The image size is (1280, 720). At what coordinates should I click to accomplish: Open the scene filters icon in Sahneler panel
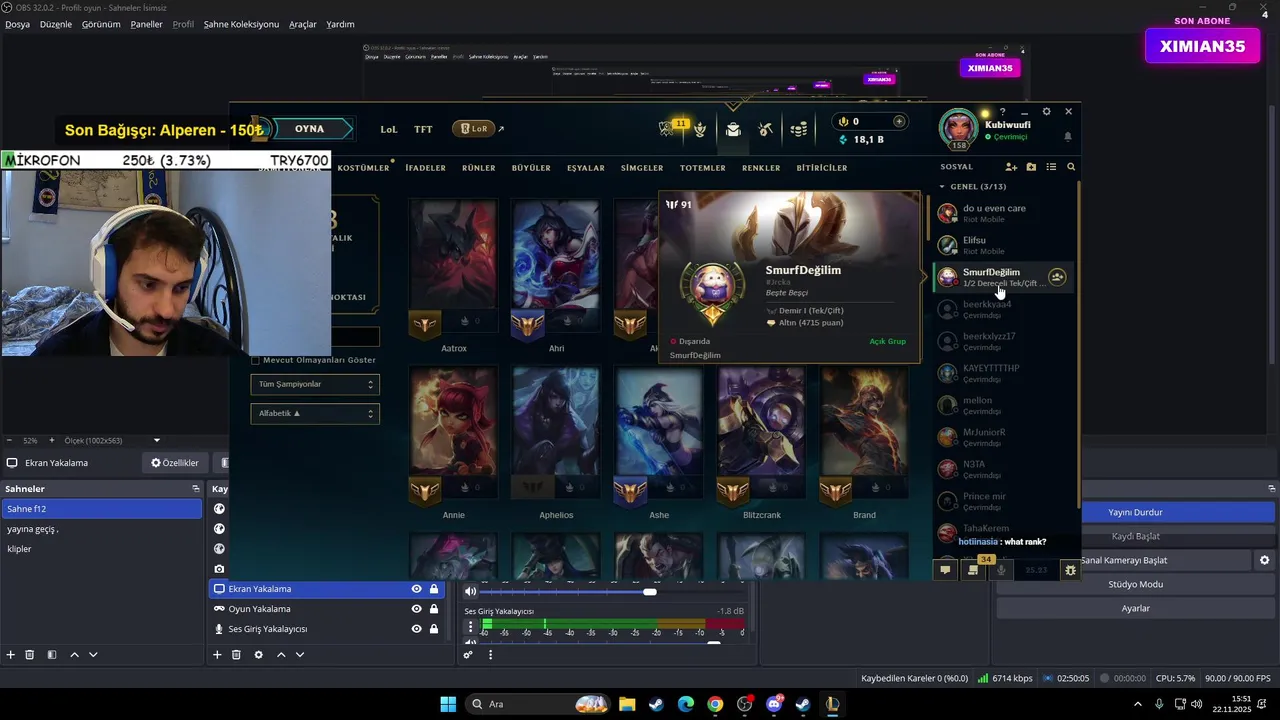tap(52, 655)
